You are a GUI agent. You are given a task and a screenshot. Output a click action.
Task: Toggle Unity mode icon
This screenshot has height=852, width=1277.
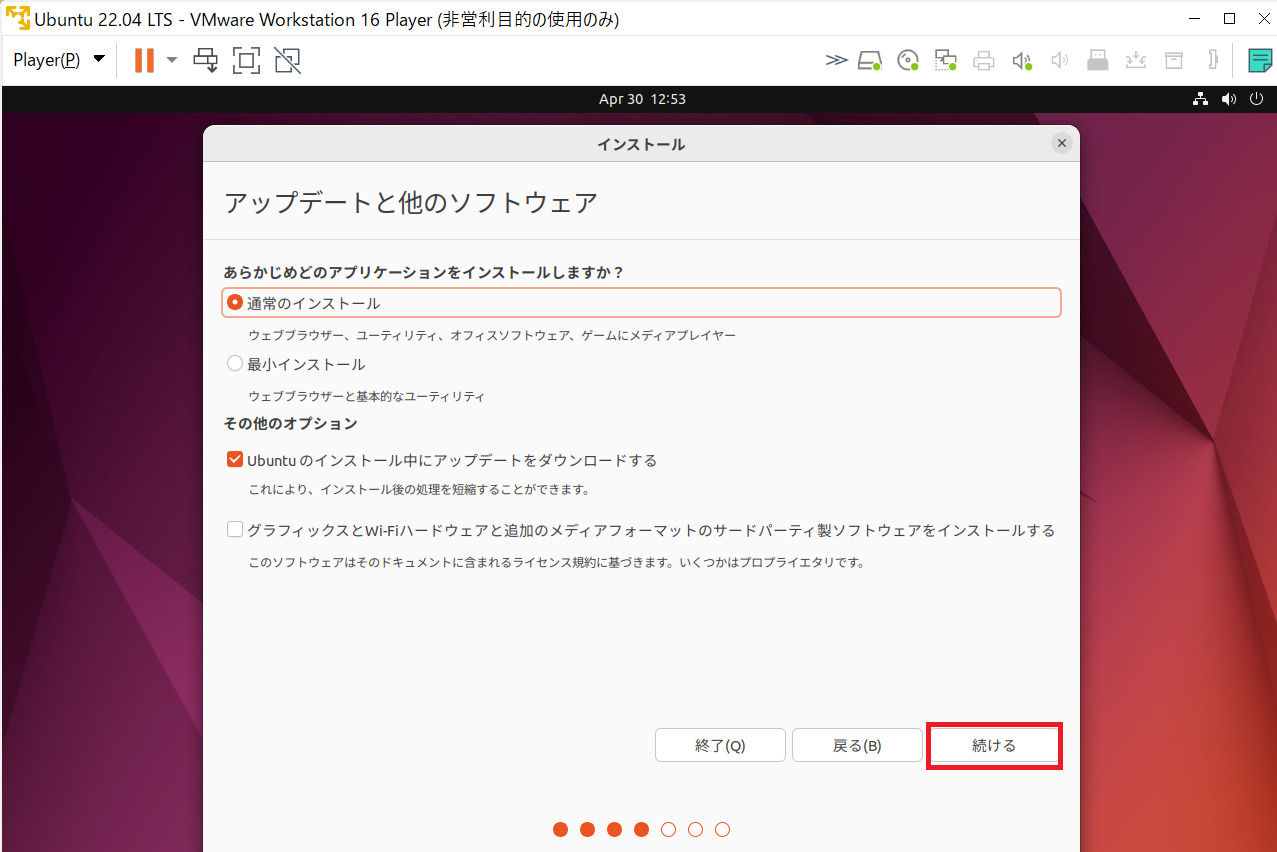pyautogui.click(x=287, y=60)
